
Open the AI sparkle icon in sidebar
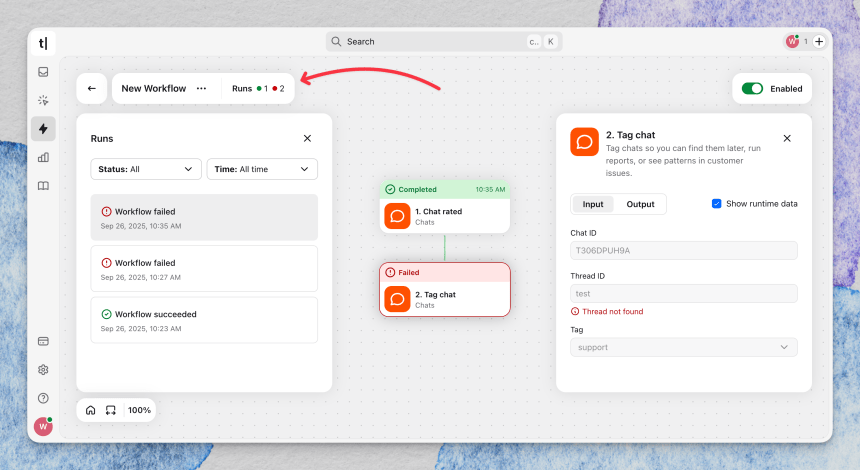click(x=43, y=100)
